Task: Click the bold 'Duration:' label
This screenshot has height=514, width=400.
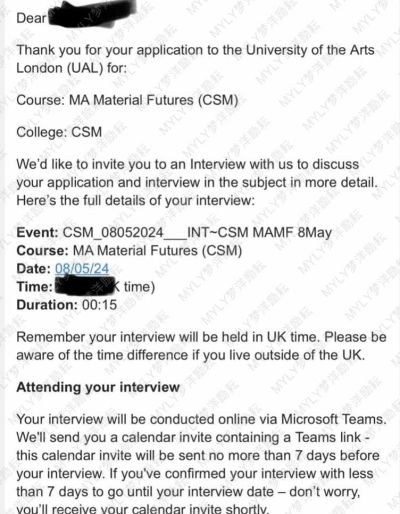Action: click(47, 305)
